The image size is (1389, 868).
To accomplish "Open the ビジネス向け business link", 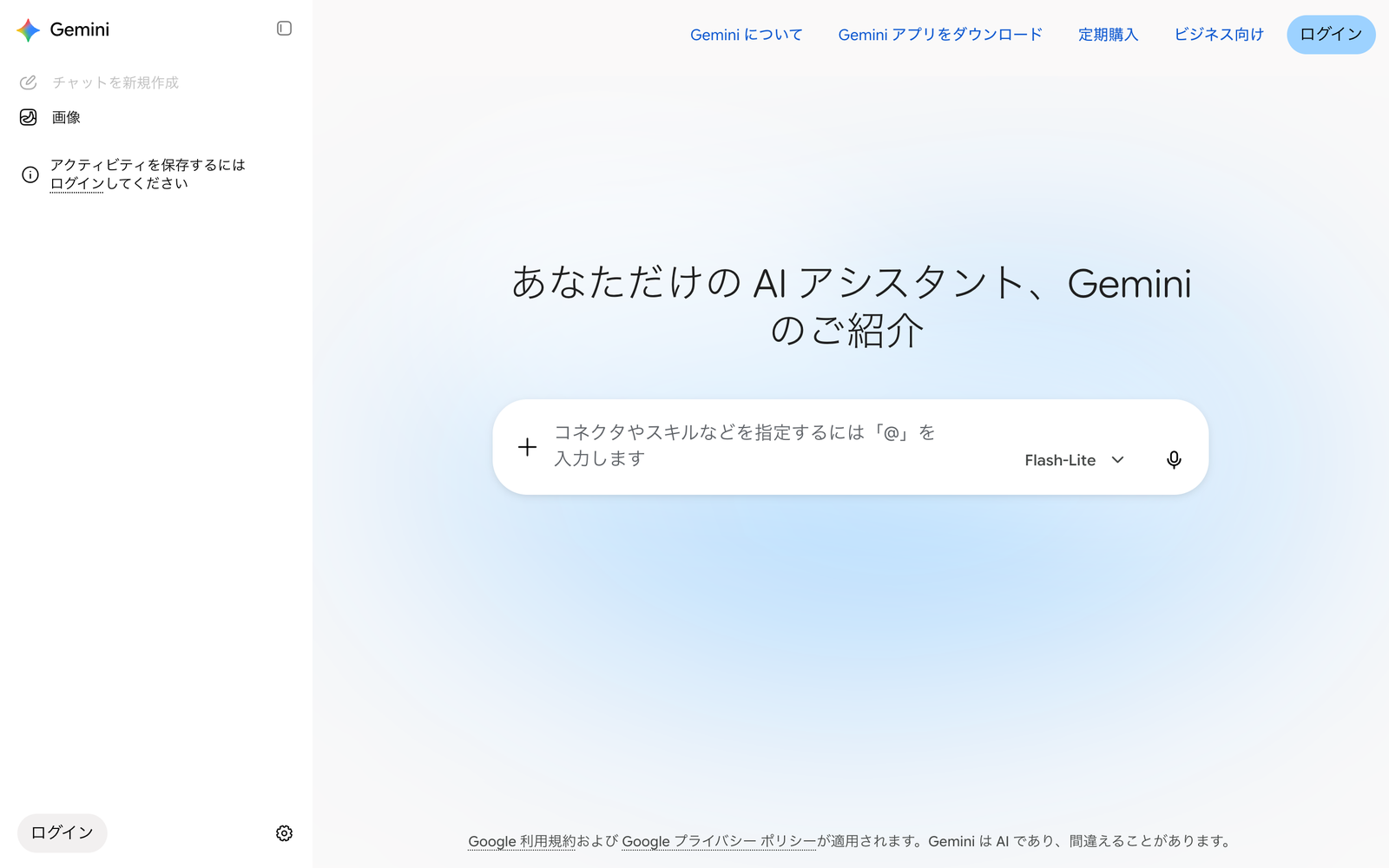I will (x=1219, y=35).
